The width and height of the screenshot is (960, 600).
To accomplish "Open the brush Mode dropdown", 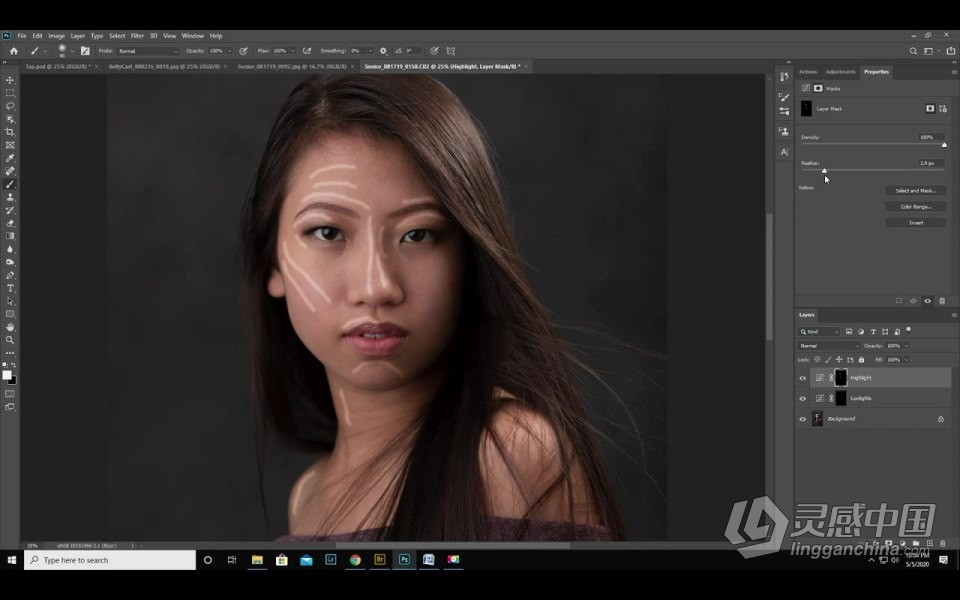I will tap(148, 51).
